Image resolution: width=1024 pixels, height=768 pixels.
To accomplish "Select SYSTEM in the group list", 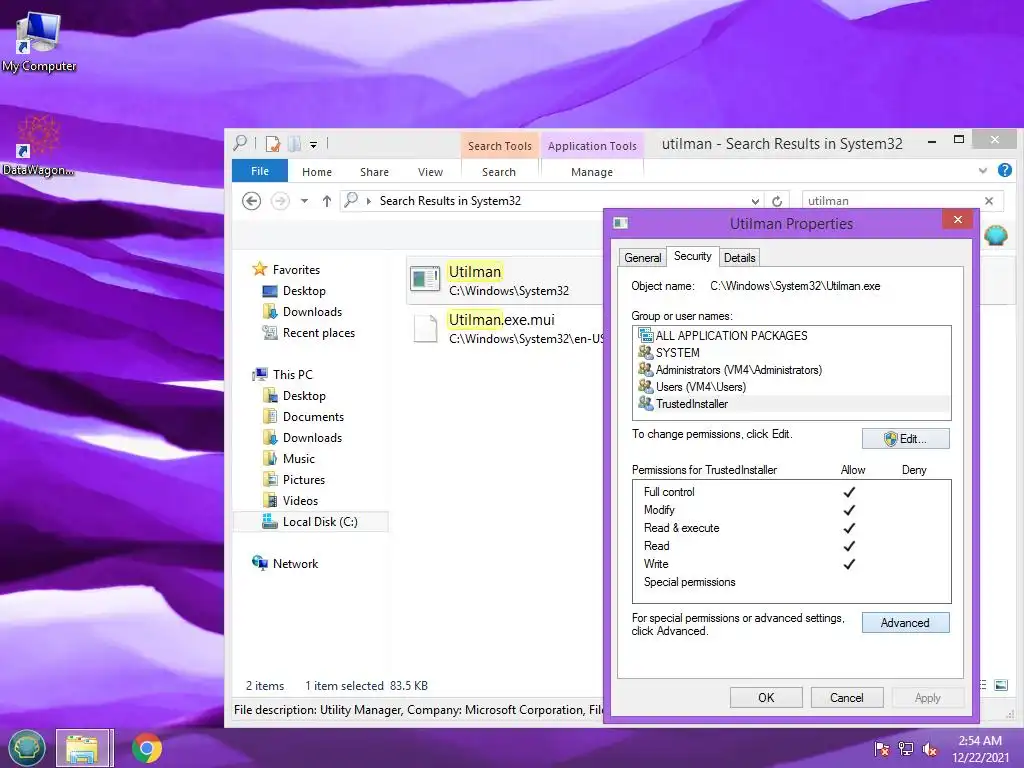I will click(x=792, y=353).
